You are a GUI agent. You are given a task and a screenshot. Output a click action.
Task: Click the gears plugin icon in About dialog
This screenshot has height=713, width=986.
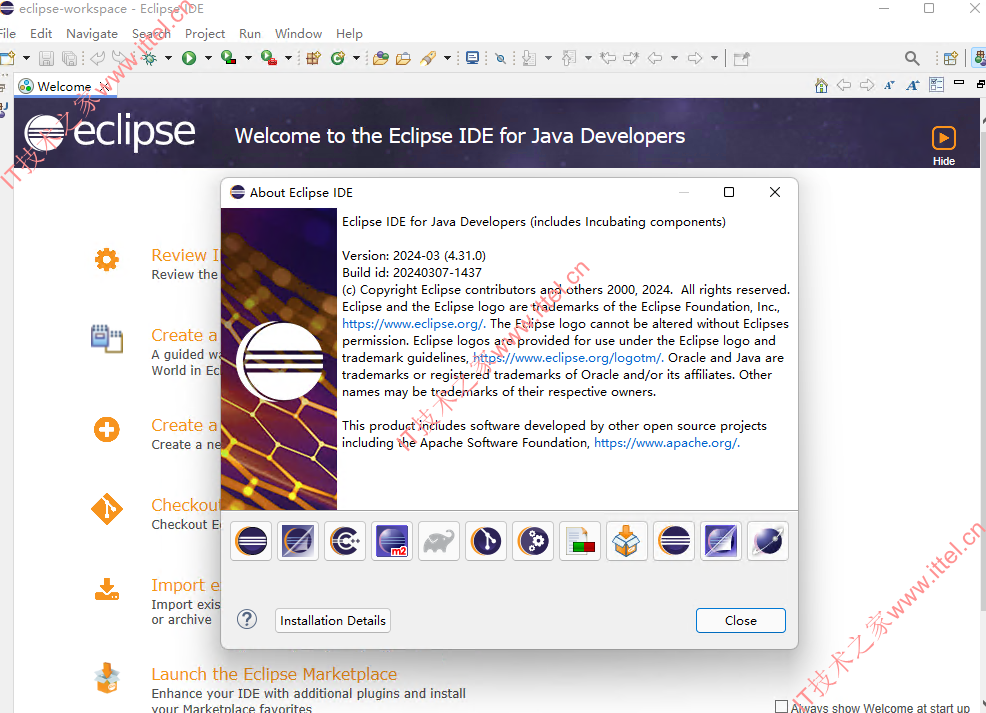tap(533, 541)
